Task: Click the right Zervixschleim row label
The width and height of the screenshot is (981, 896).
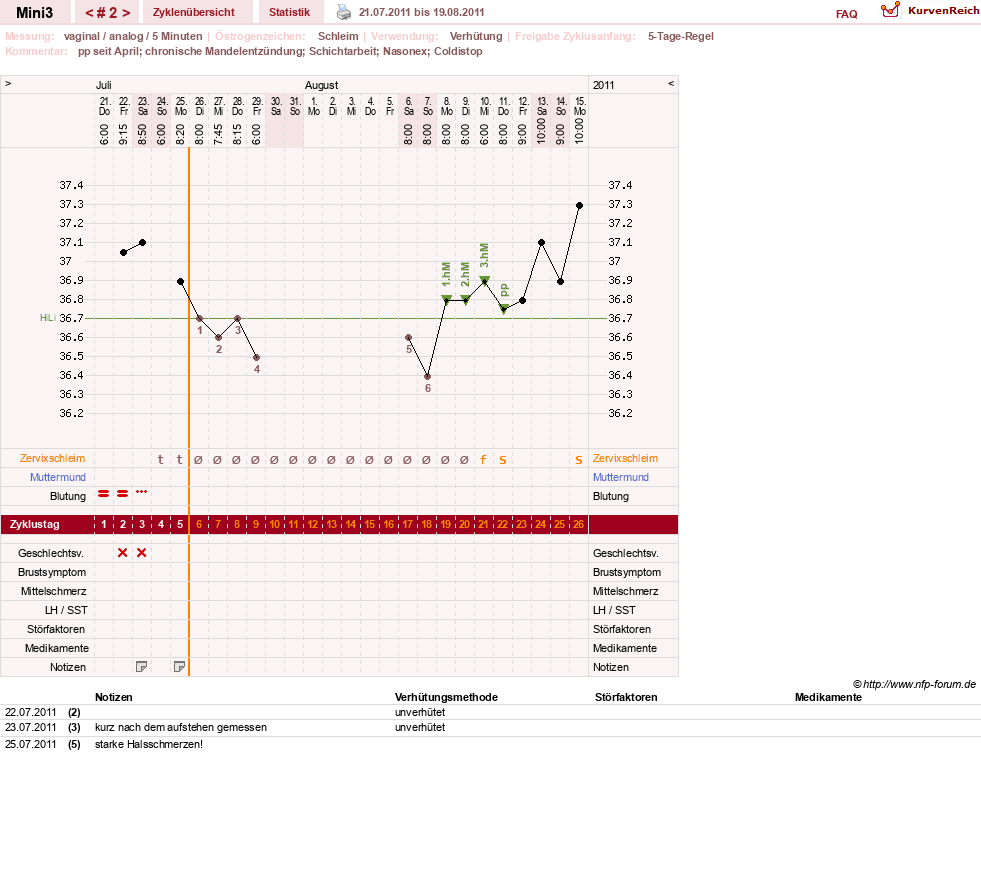Action: pos(625,458)
